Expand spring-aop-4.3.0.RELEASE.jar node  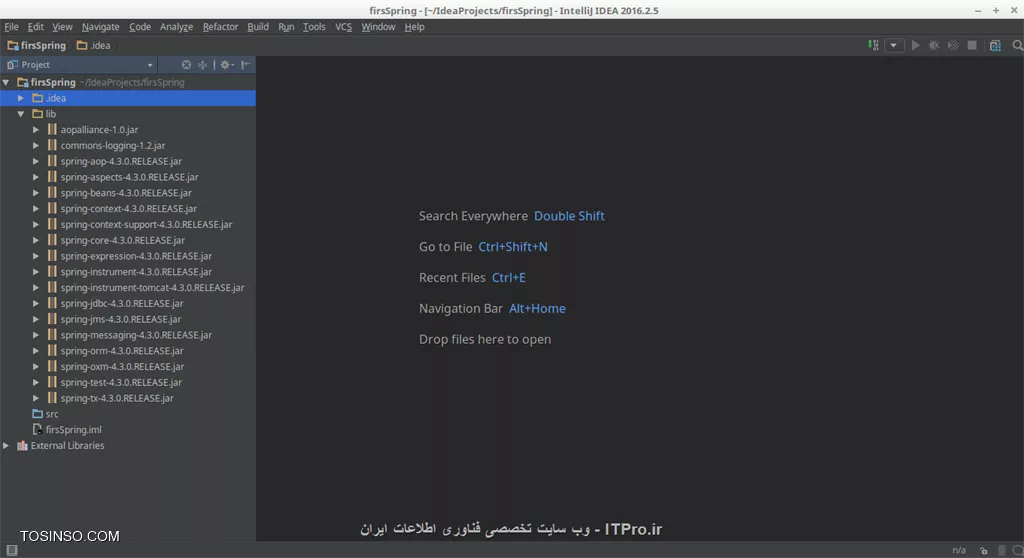coord(36,161)
